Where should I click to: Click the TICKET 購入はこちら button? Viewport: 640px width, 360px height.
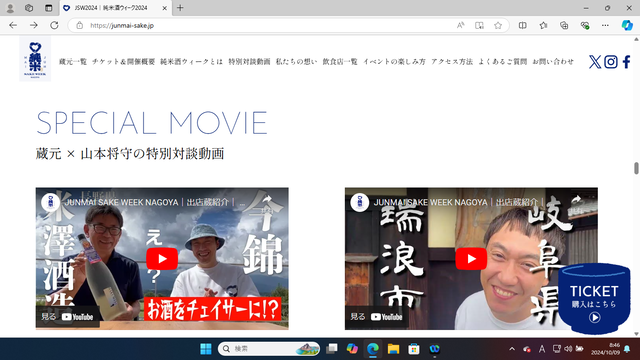tap(594, 299)
